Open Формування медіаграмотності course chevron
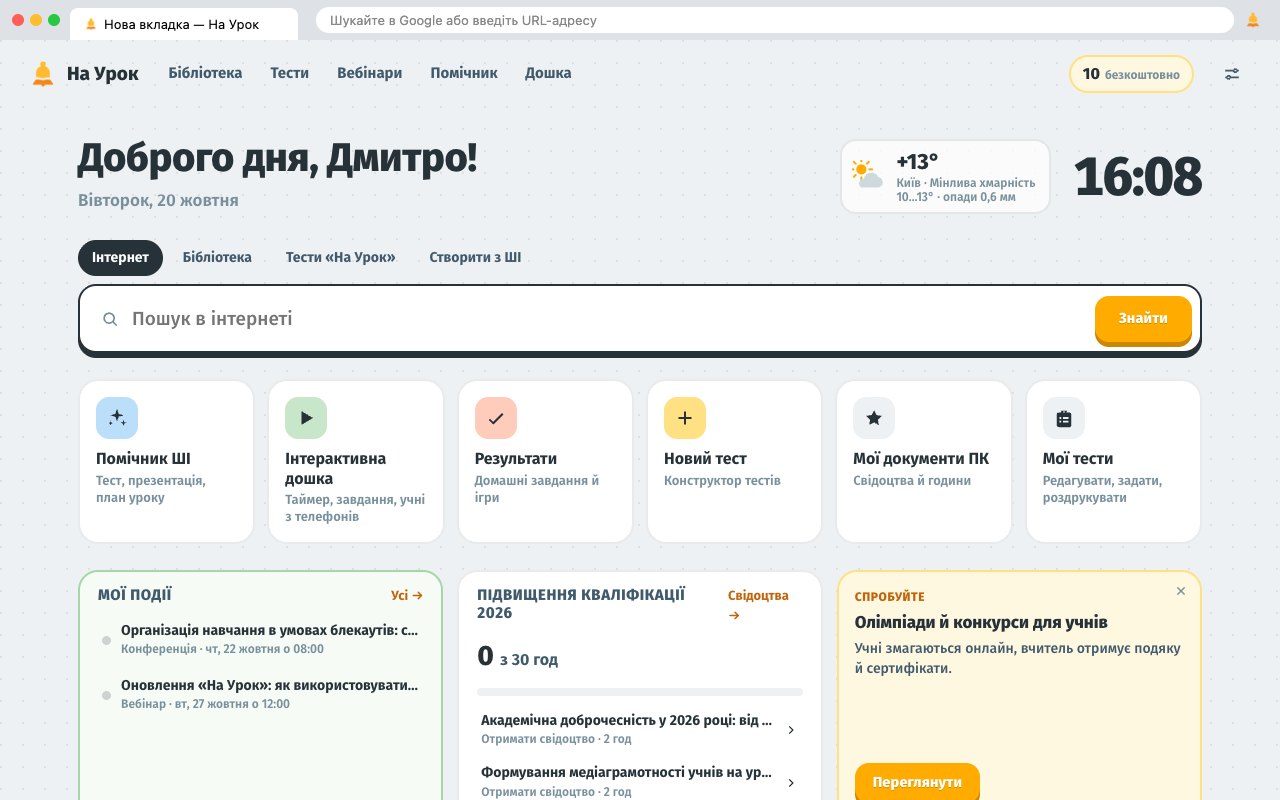 click(791, 783)
